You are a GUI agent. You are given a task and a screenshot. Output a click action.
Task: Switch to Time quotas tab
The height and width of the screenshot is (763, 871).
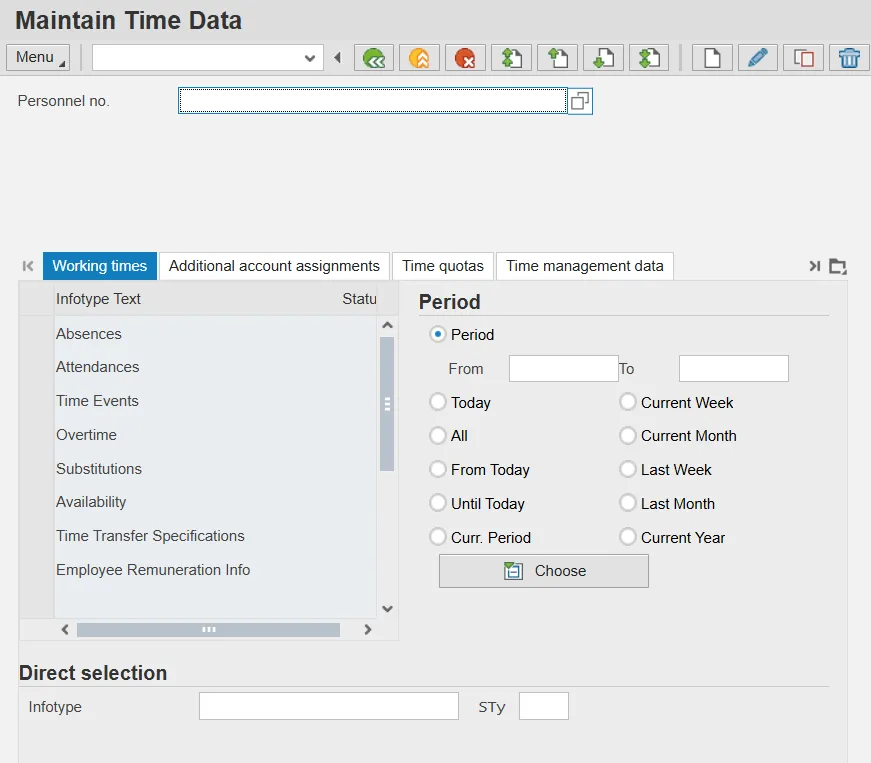[x=443, y=266]
